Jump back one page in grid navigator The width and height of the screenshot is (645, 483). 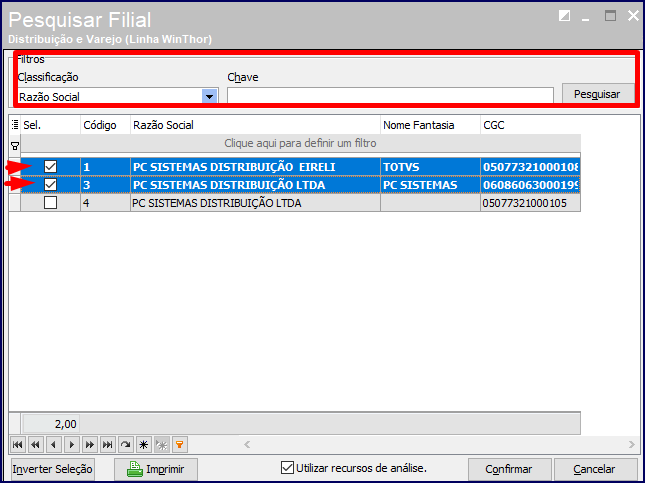point(35,444)
